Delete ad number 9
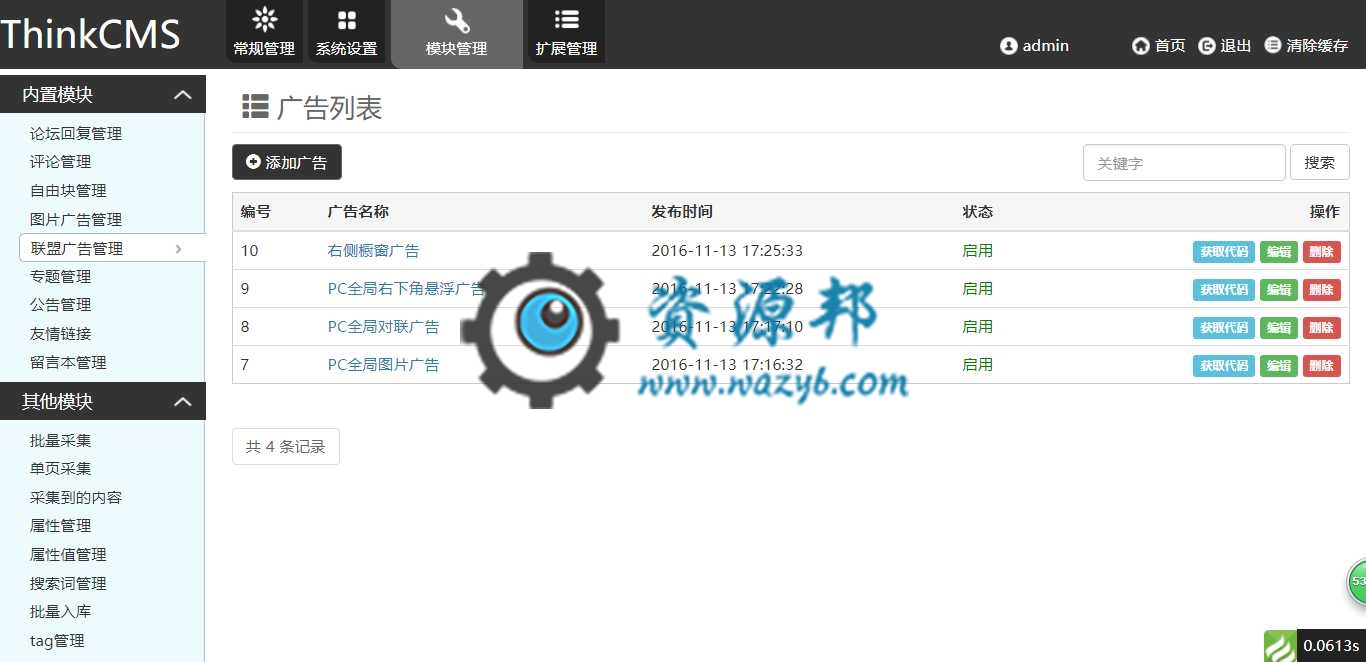1366x662 pixels. click(1322, 290)
